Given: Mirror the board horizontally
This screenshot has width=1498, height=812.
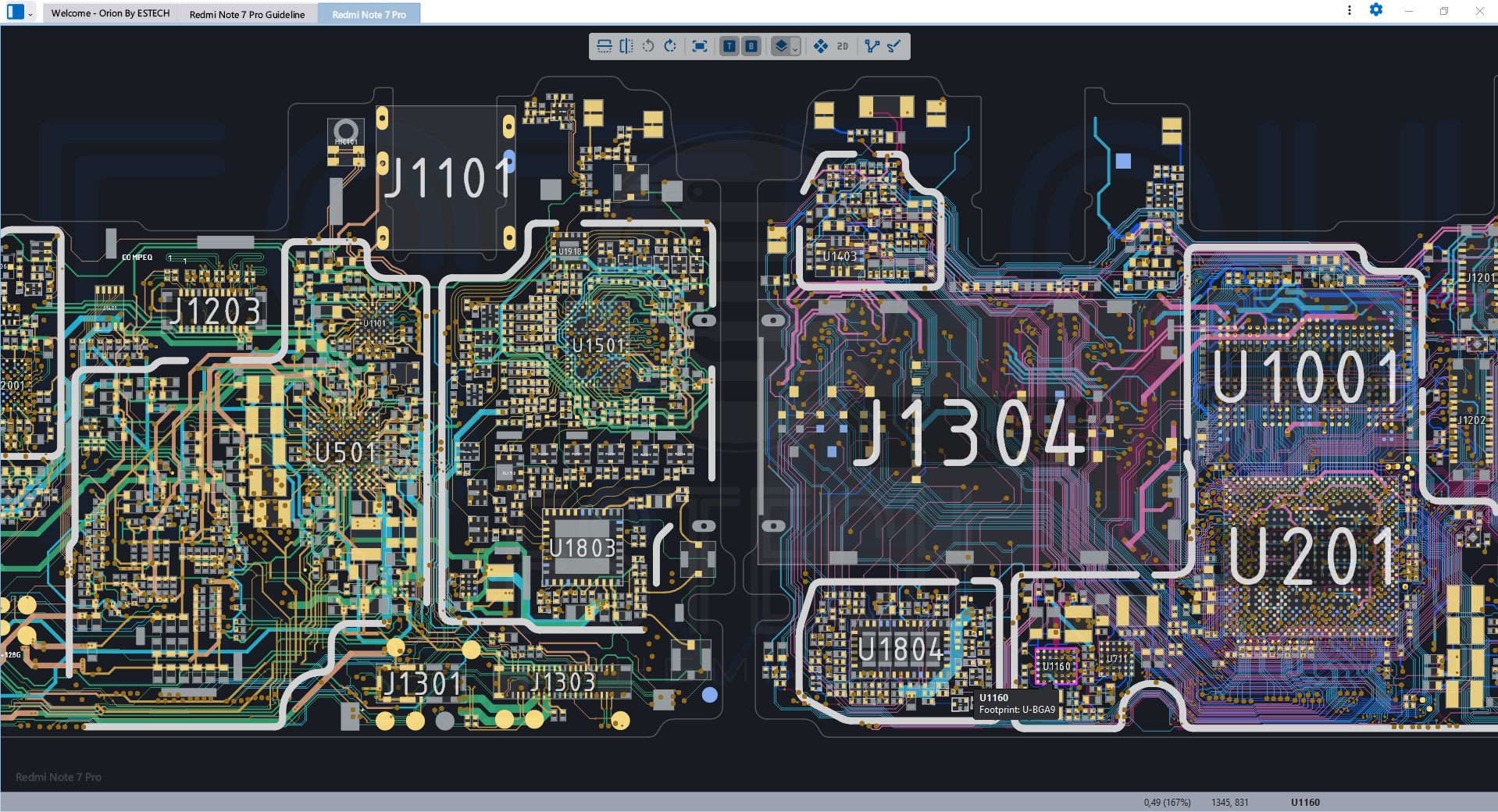Looking at the screenshot, I should pos(626,46).
